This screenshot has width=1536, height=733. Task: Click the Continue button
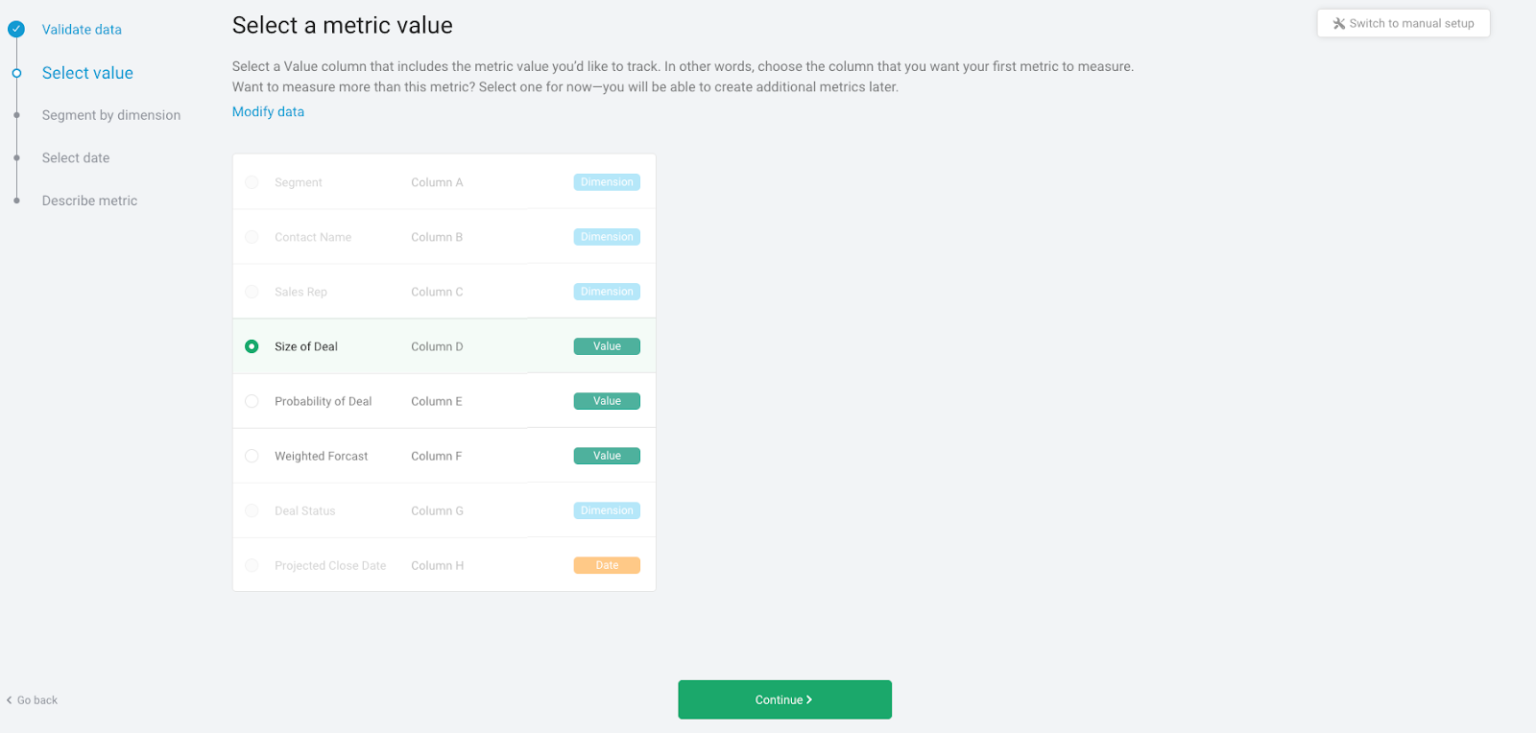785,699
